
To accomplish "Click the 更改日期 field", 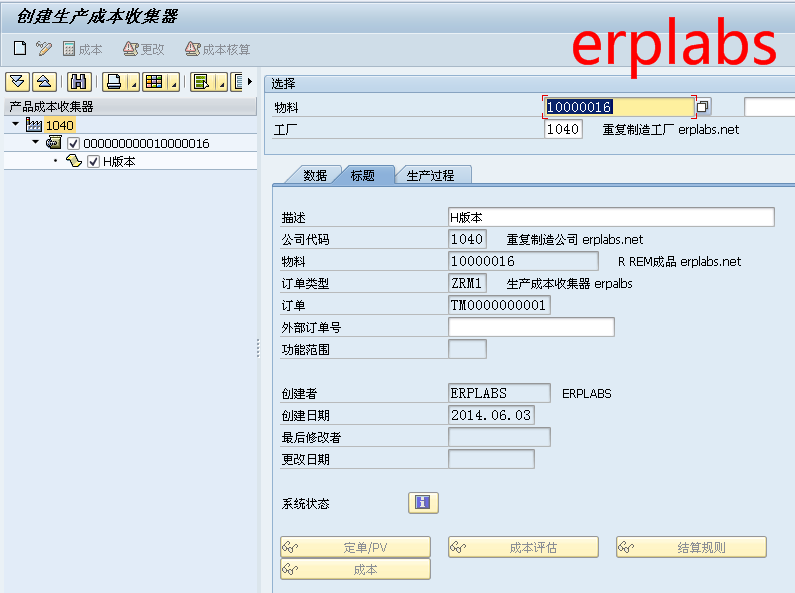I will tap(491, 459).
